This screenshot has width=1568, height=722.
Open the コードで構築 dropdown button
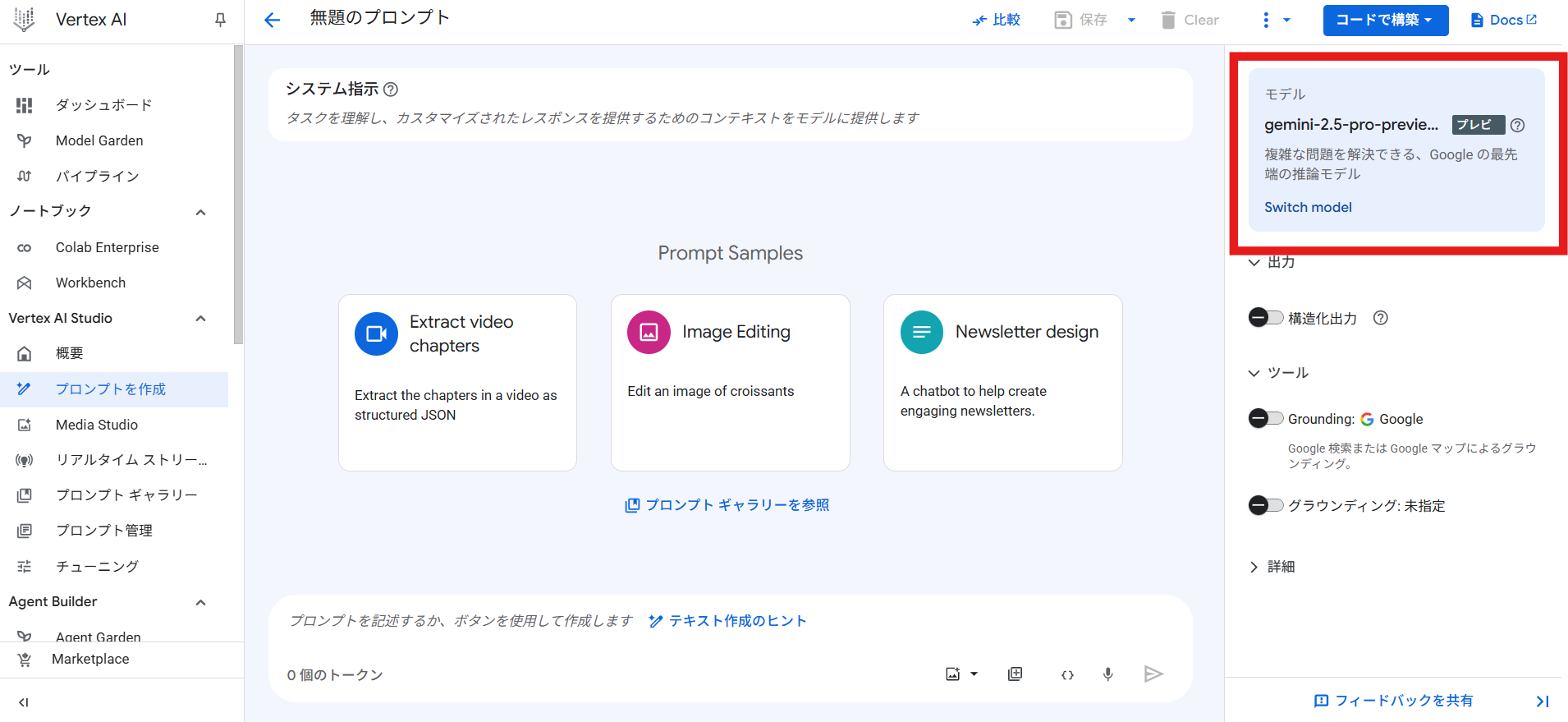point(1386,20)
